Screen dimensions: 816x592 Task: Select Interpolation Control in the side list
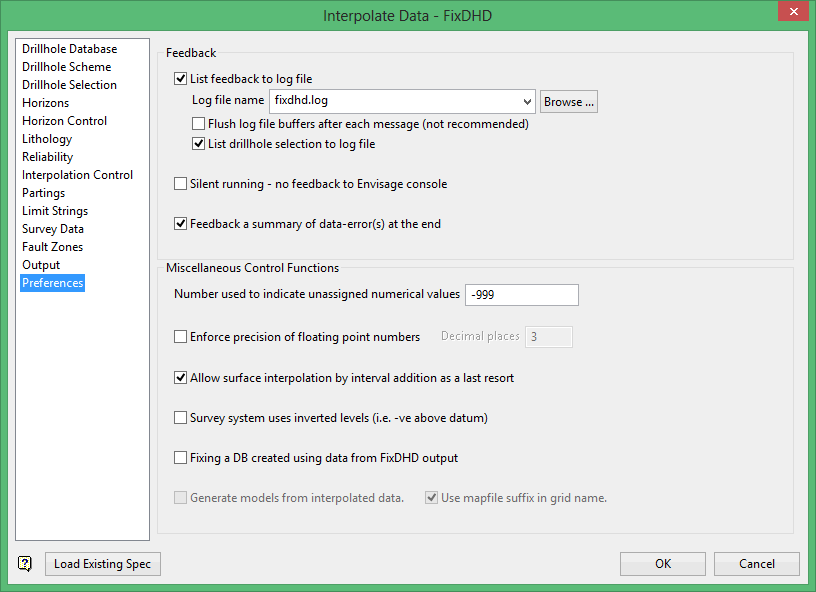point(77,175)
